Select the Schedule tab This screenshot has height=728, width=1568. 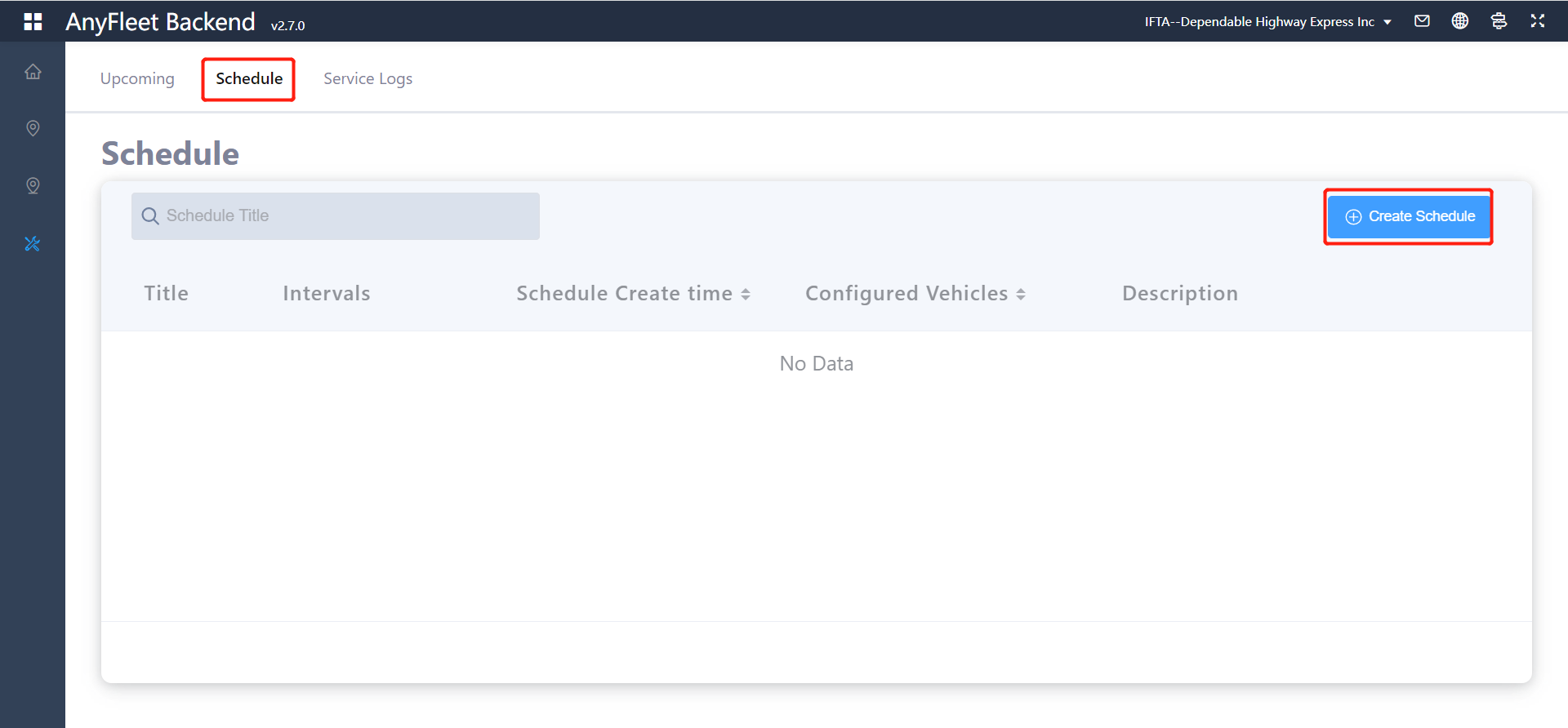pos(249,79)
